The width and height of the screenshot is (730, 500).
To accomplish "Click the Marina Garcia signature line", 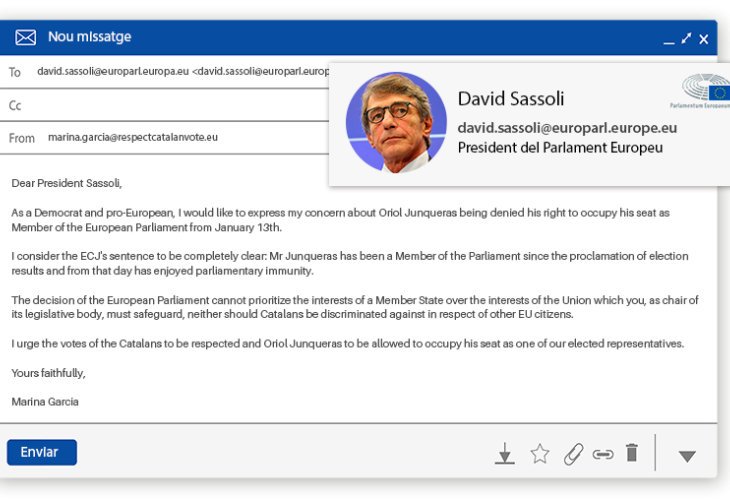I will [x=45, y=402].
